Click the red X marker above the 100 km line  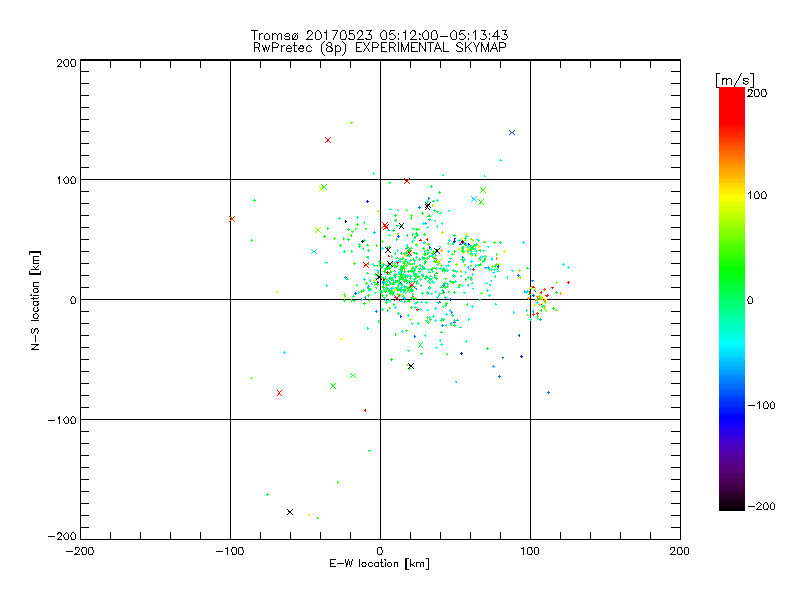[x=328, y=140]
